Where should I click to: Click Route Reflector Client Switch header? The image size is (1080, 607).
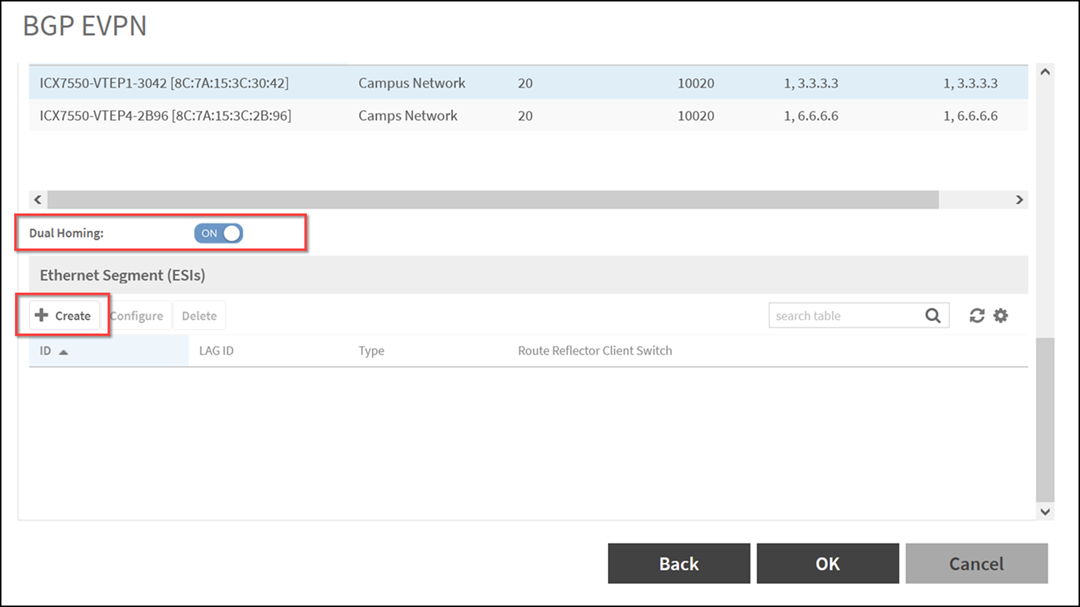point(595,351)
